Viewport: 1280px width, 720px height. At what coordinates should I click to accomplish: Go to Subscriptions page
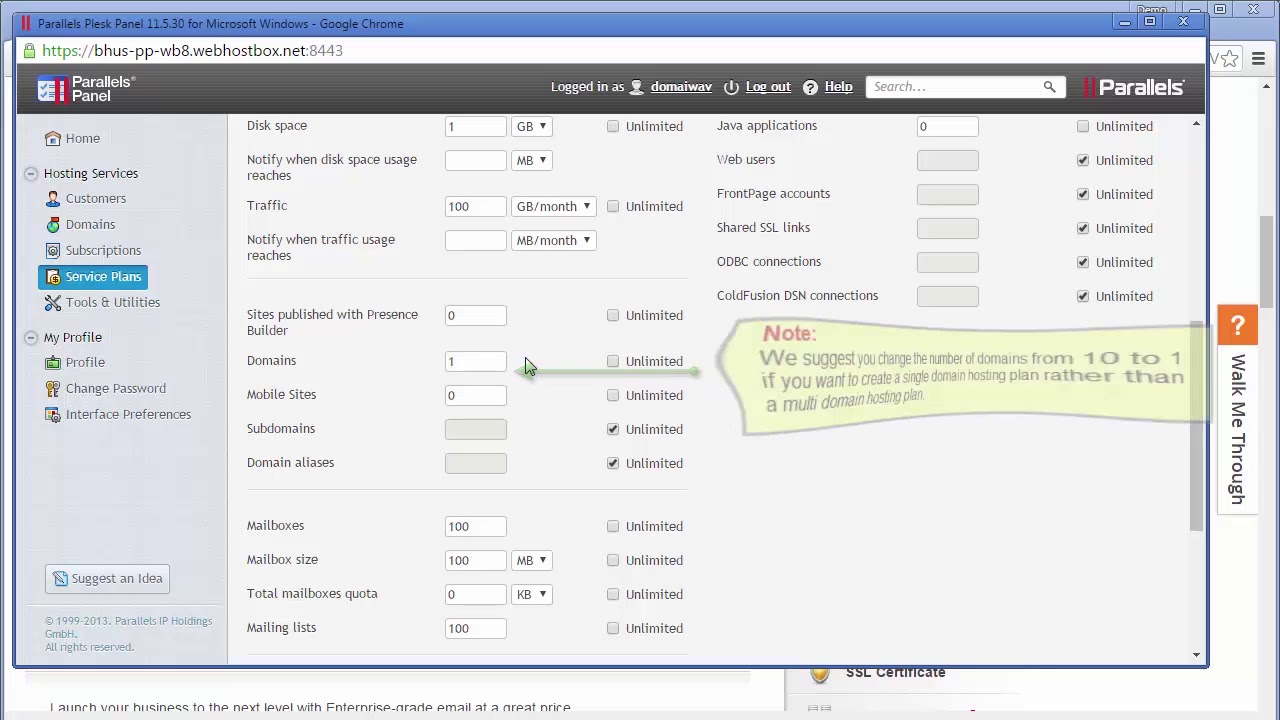pos(103,250)
